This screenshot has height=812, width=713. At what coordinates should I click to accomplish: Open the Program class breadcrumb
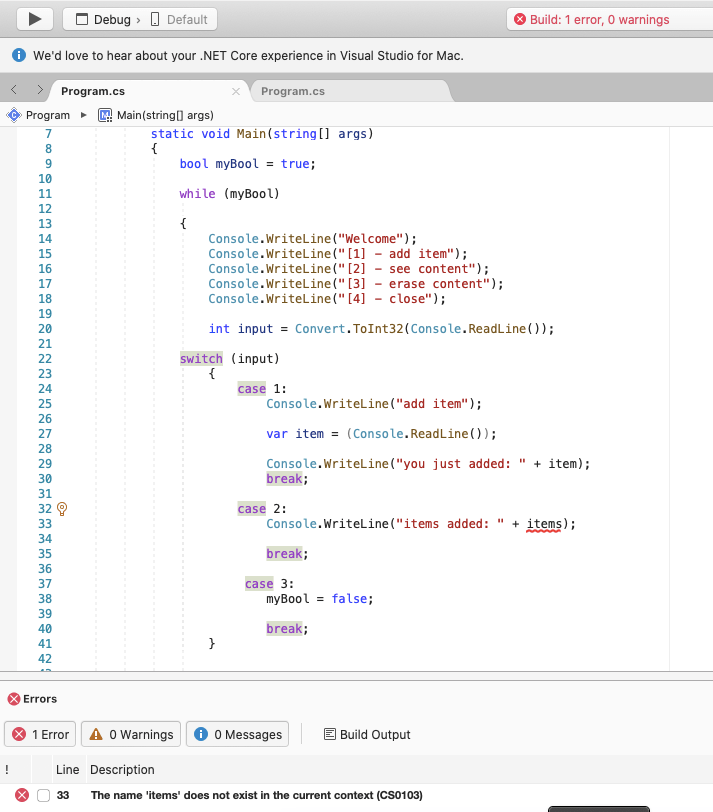coord(48,115)
